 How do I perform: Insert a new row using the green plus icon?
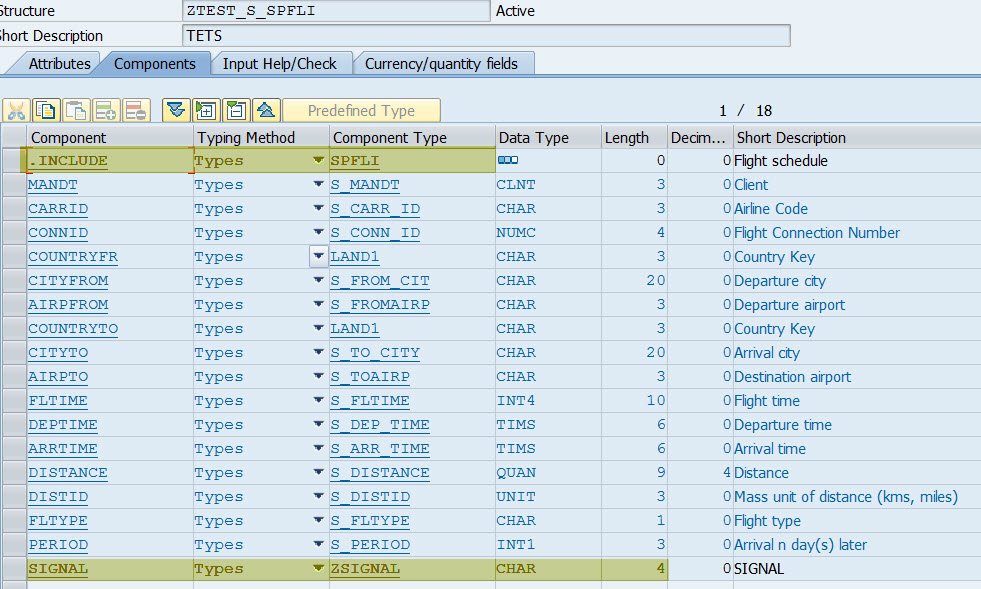coord(105,110)
